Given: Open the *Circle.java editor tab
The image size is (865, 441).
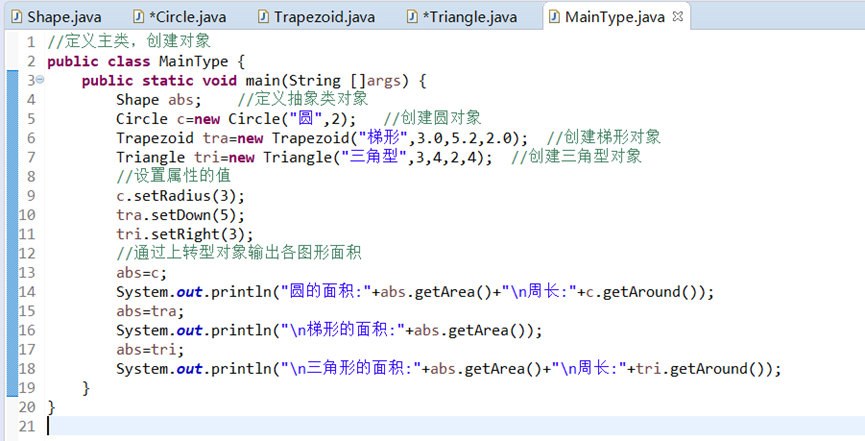Looking at the screenshot, I should click(180, 17).
